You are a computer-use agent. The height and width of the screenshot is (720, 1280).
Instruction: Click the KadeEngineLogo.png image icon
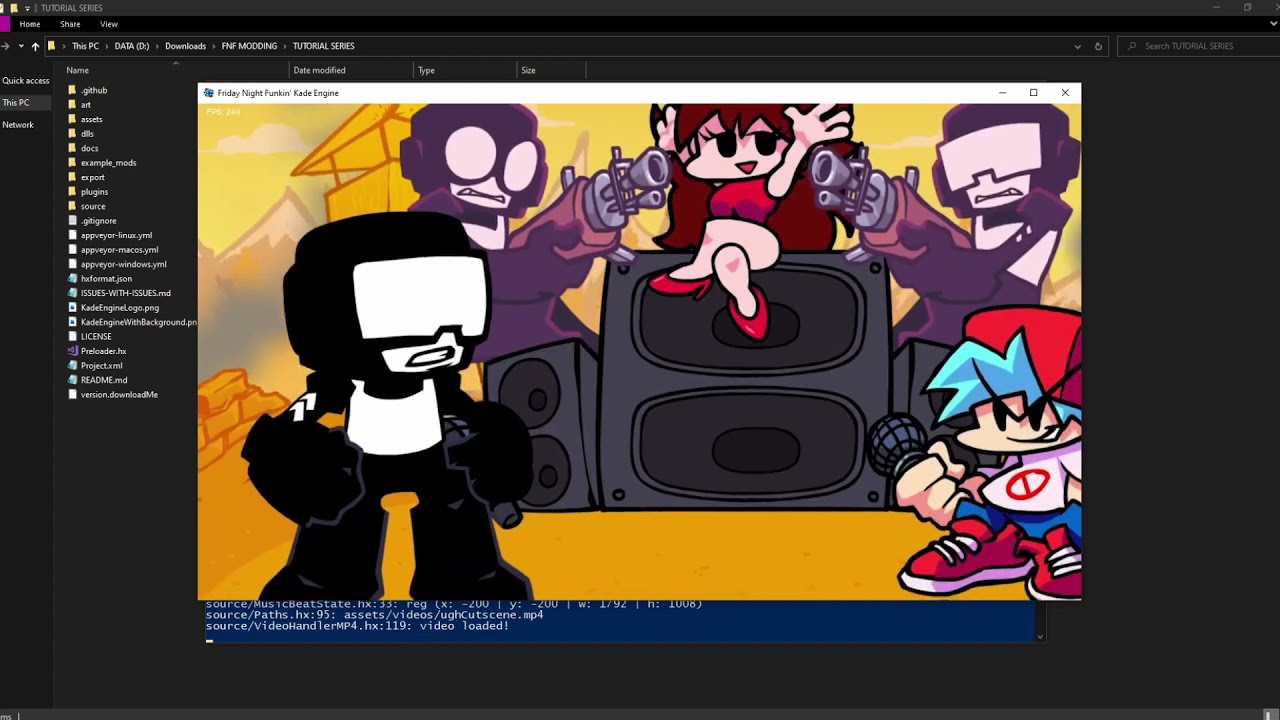pos(72,308)
